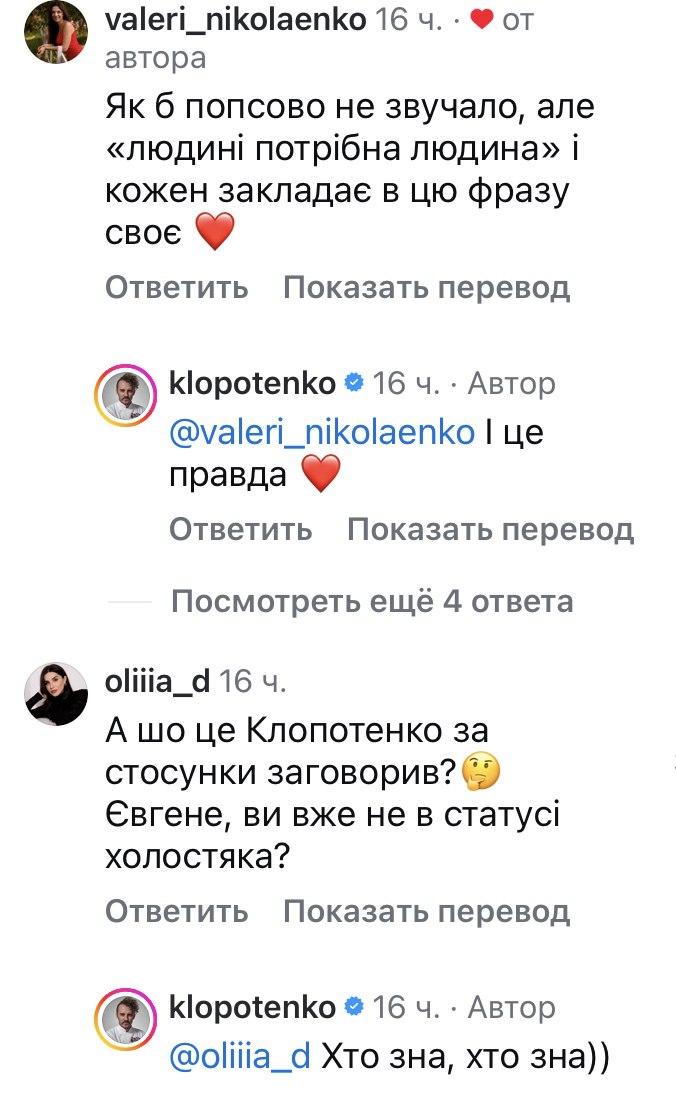Tap klopotenko username in first reply
The height and width of the screenshot is (1093, 676).
pyautogui.click(x=253, y=382)
